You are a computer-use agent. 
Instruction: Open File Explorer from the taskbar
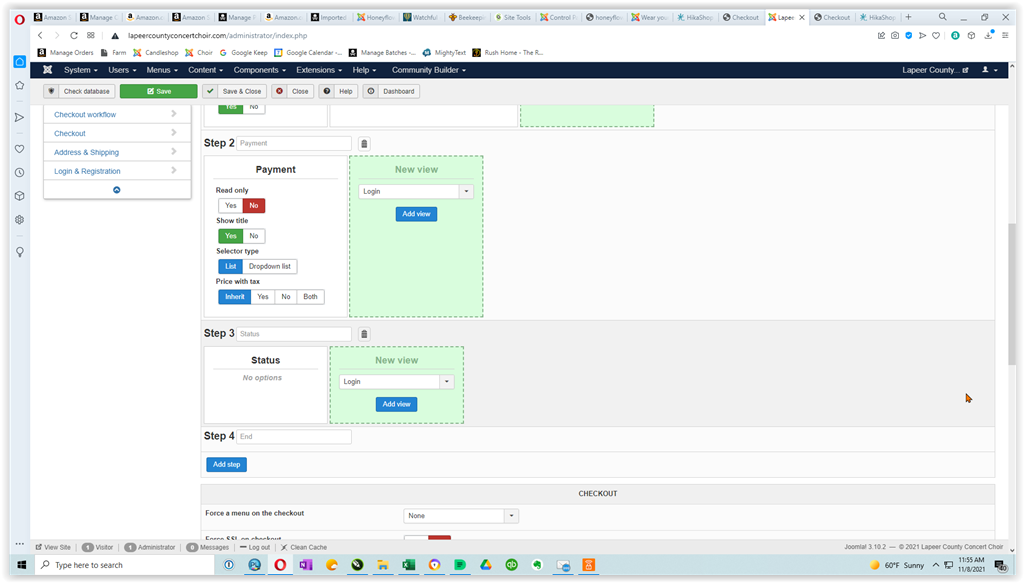383,565
